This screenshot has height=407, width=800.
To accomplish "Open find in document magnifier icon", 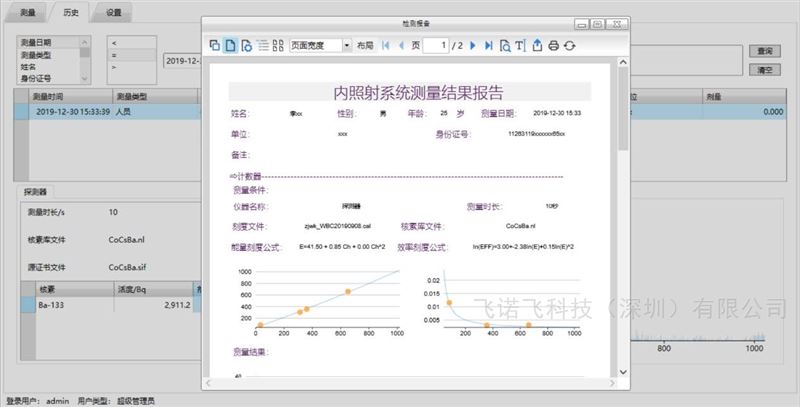I will pyautogui.click(x=505, y=45).
